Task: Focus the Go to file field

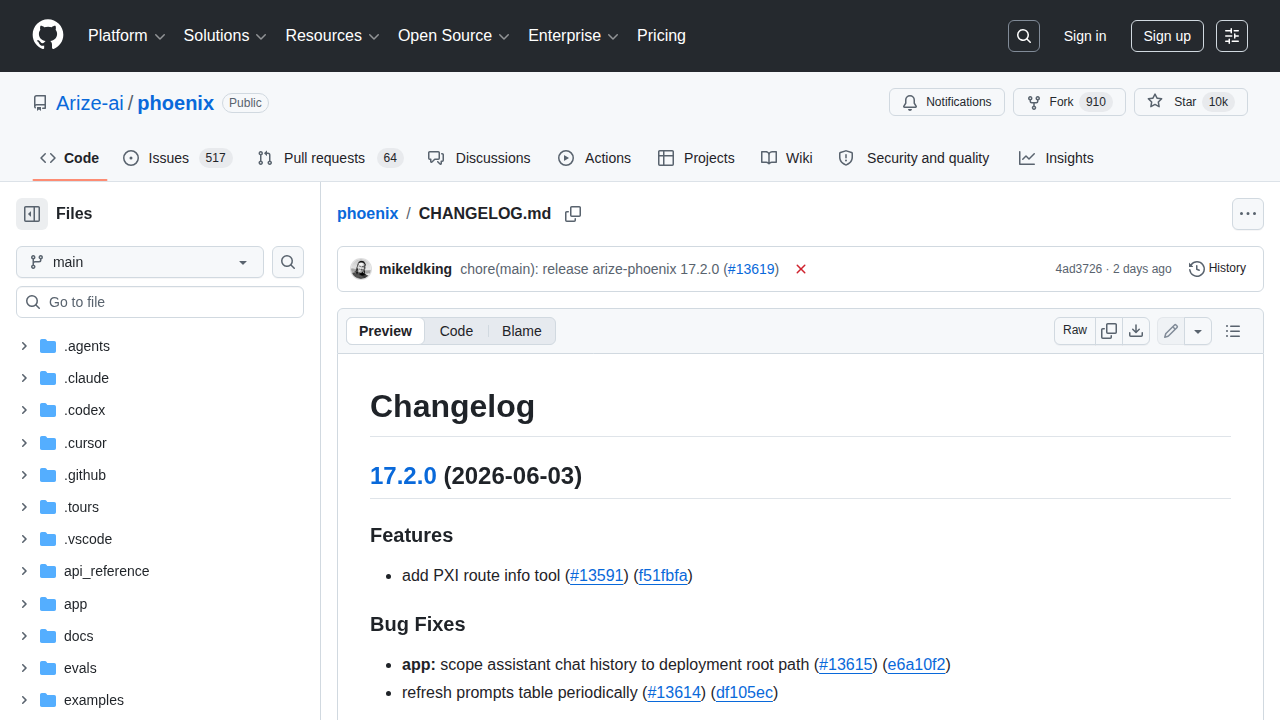Action: [x=160, y=302]
